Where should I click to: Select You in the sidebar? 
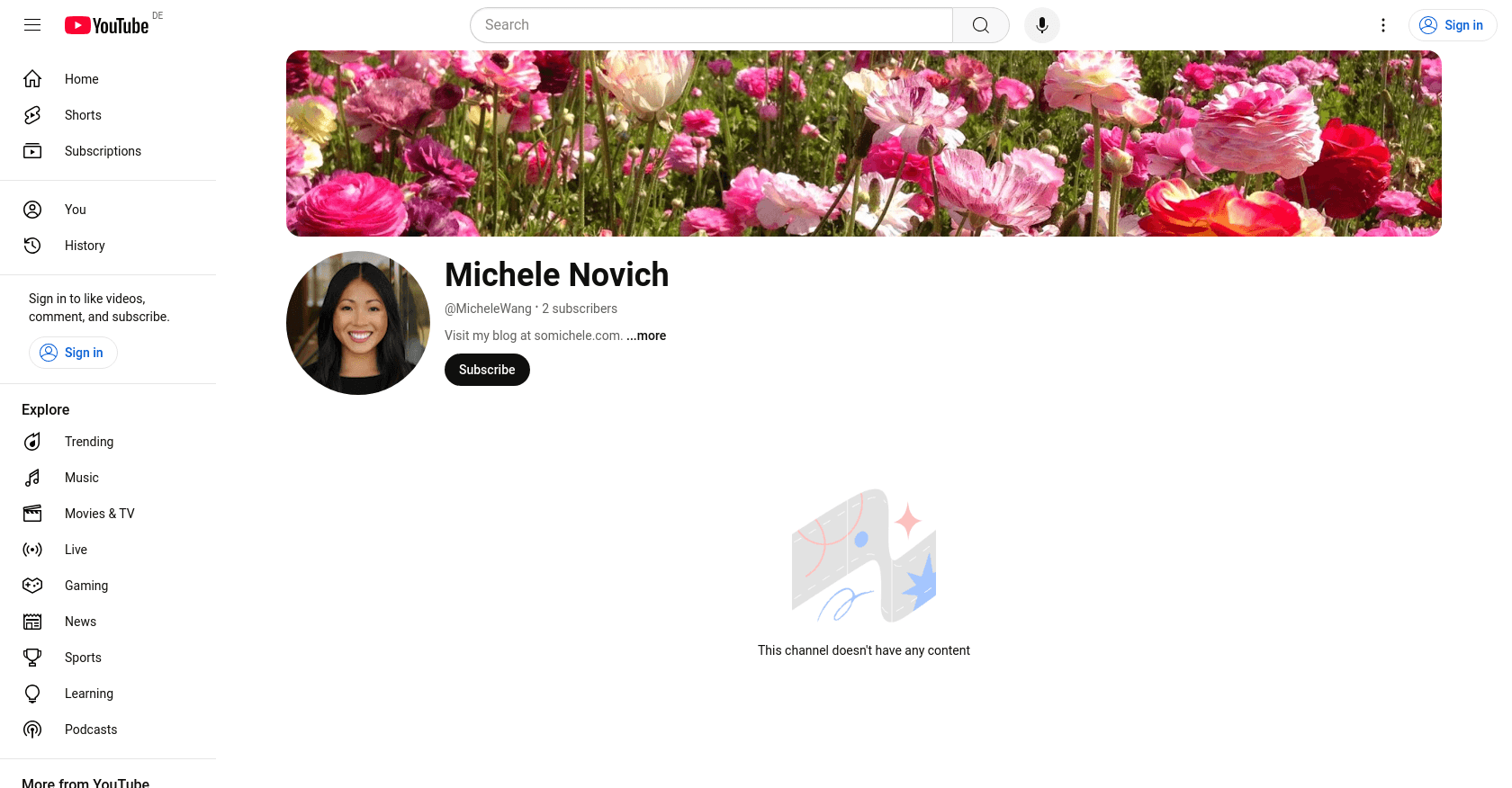click(76, 210)
